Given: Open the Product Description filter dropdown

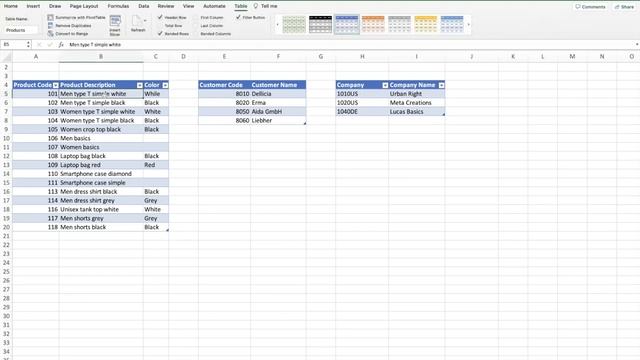Looking at the screenshot, I should point(140,85).
